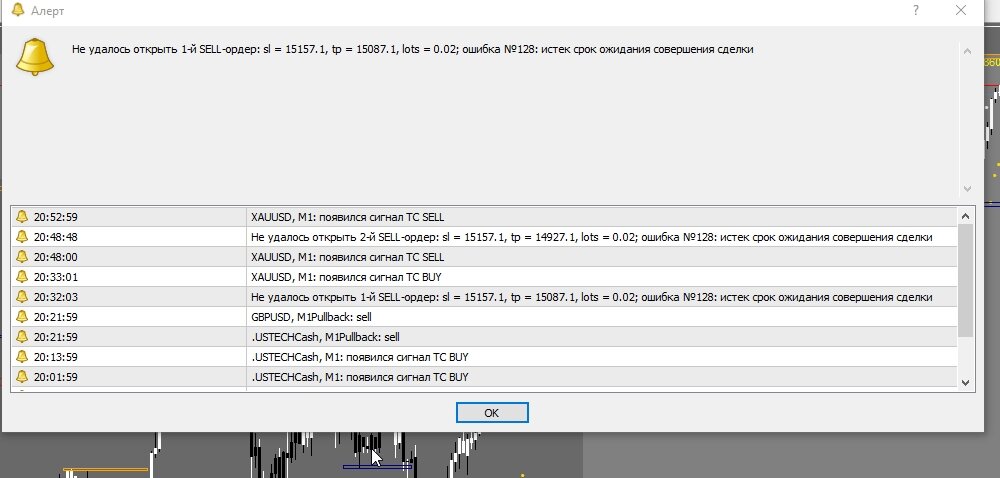Select the XAUUSD SELL signal message at 20:48:00
1000x478 pixels.
click(x=348, y=257)
